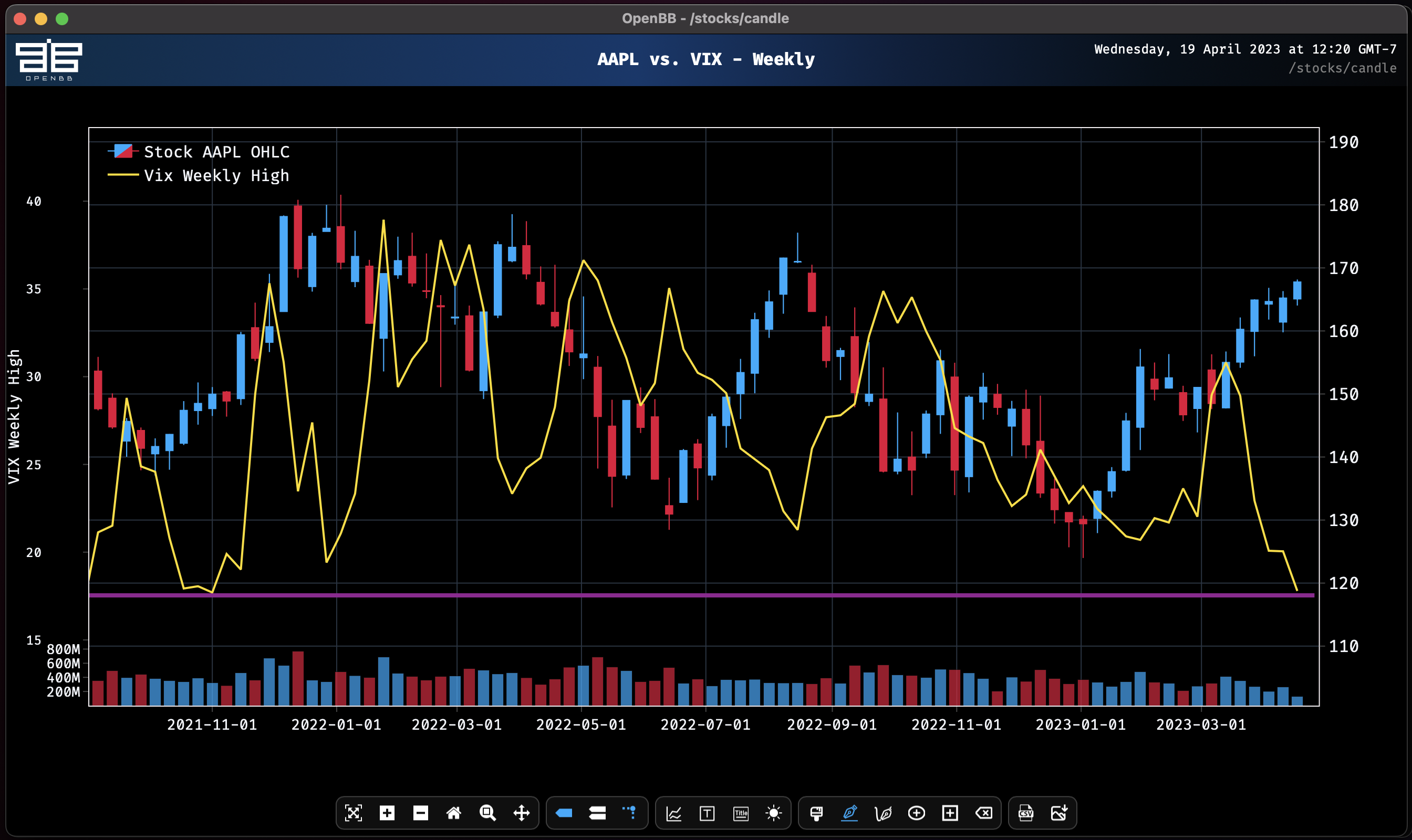Screen dimensions: 1412x840
Task: Toggle Vix Weekly High legend entry
Action: 198,175
